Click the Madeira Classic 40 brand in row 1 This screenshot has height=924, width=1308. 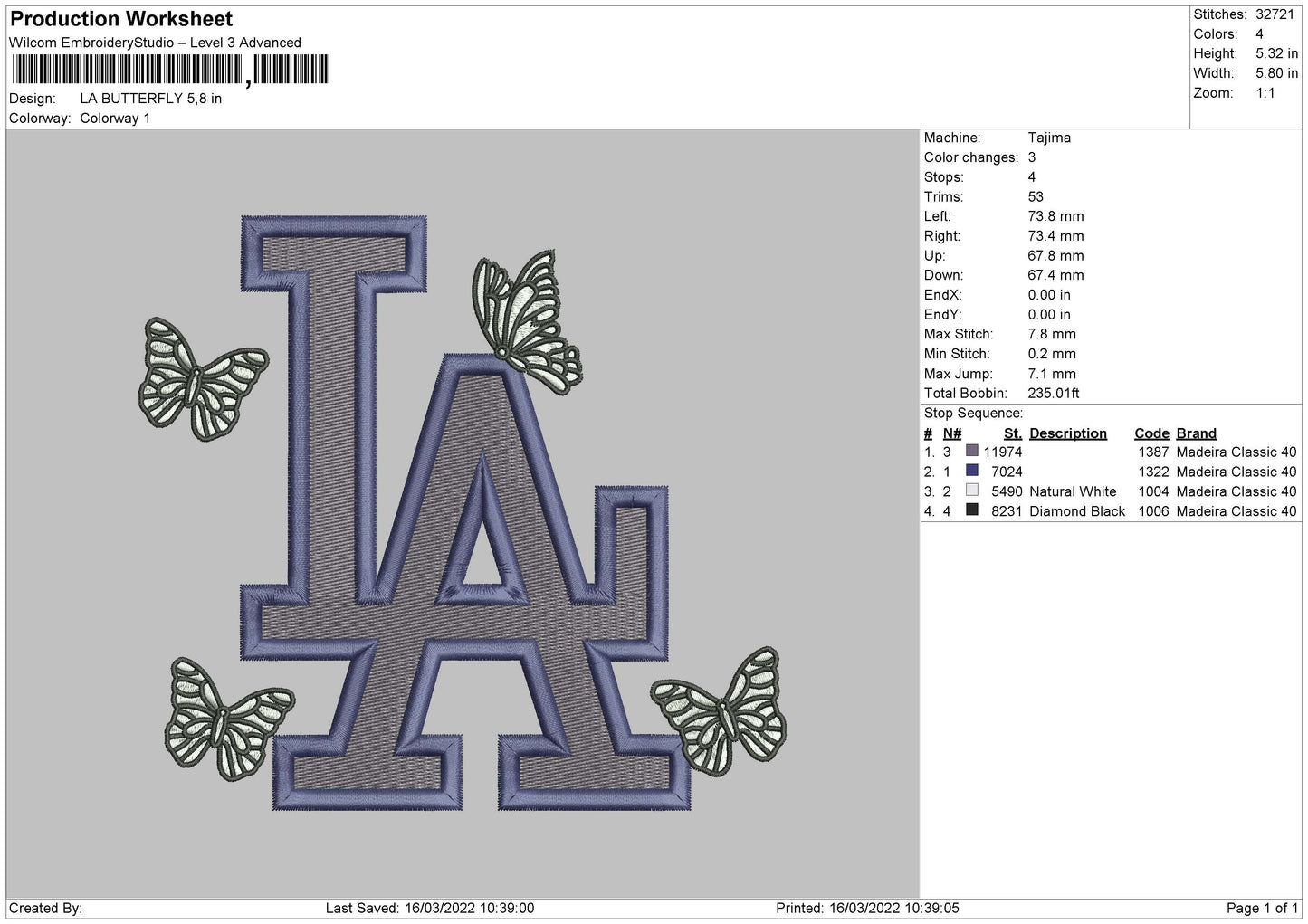point(1236,452)
